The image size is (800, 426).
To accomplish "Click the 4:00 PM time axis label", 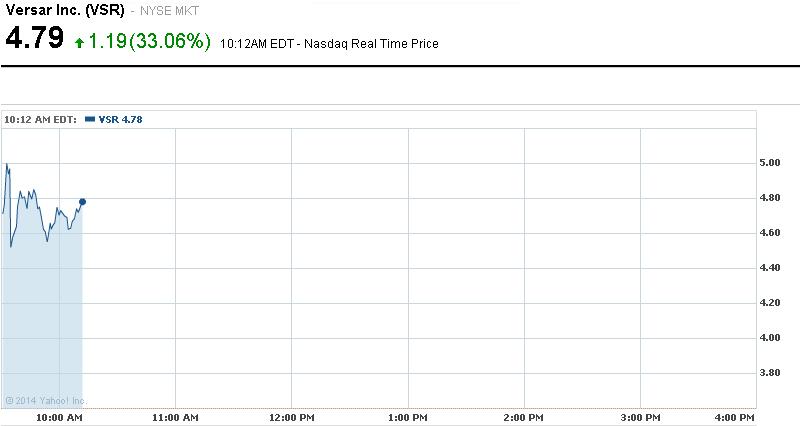I will [x=735, y=416].
